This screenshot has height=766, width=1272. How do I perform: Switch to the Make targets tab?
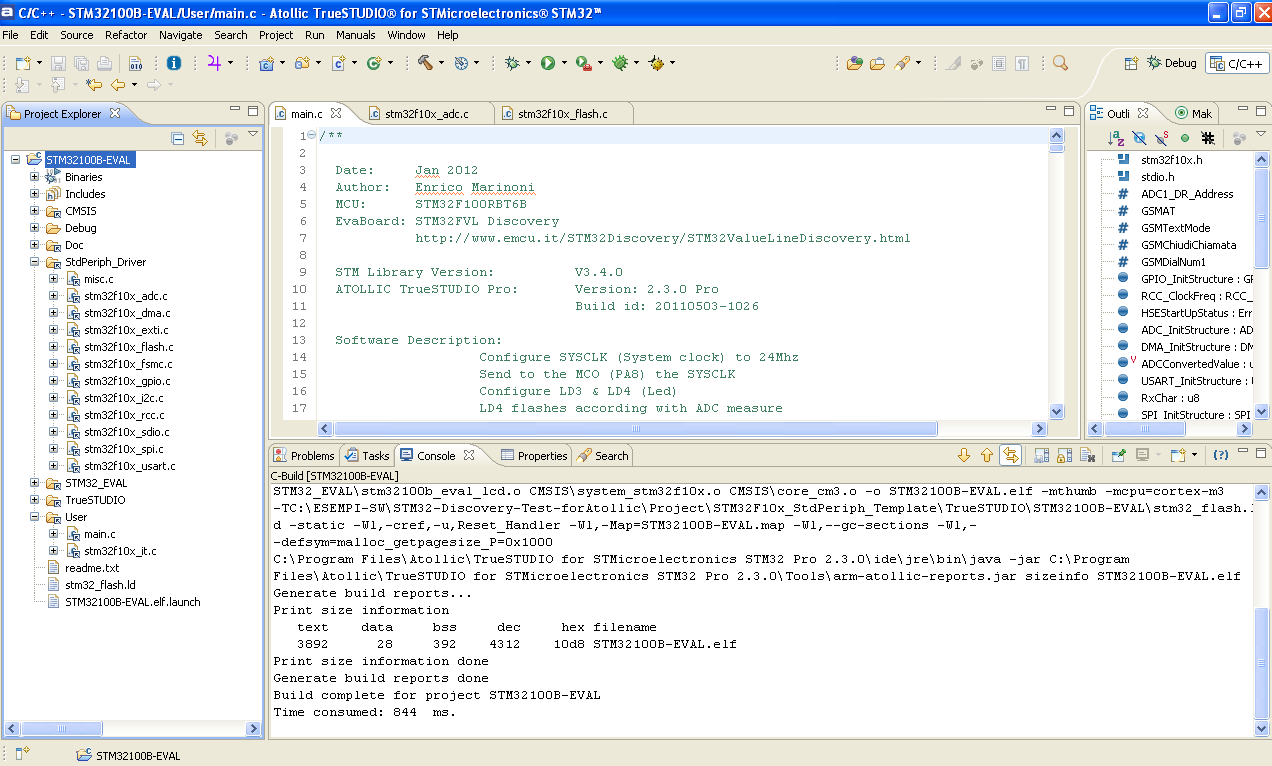pyautogui.click(x=1194, y=113)
